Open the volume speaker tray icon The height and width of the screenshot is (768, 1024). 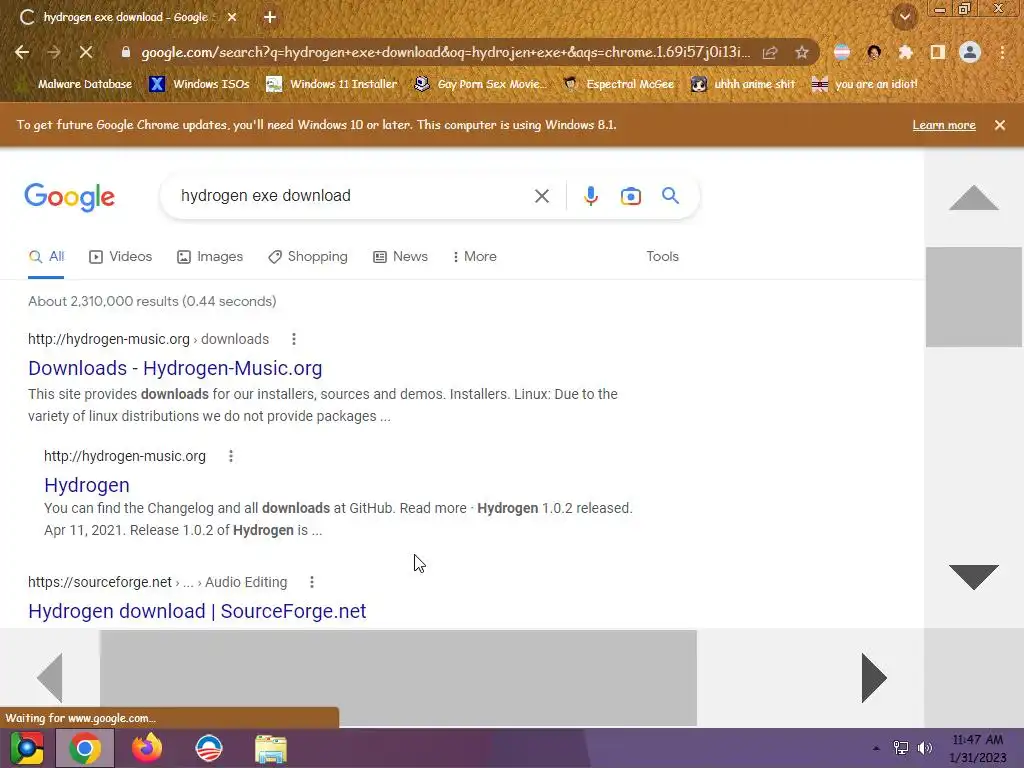[x=925, y=748]
